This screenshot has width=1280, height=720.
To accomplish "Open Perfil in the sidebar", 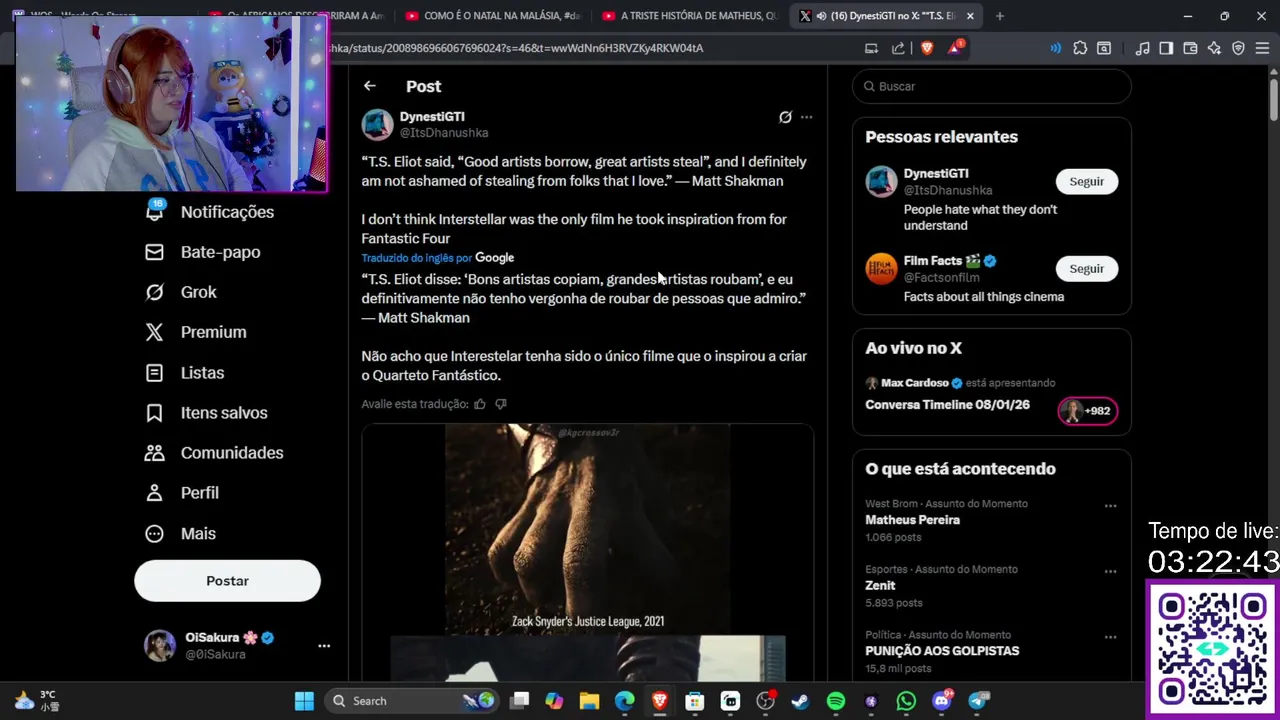I will pyautogui.click(x=183, y=493).
